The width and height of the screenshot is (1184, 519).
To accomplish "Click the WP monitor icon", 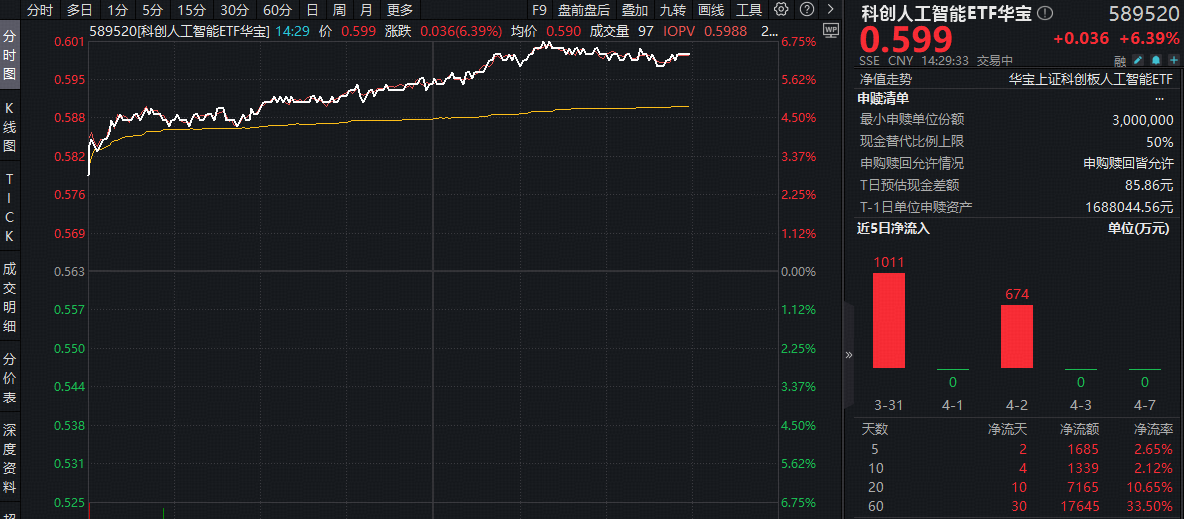I will pyautogui.click(x=827, y=32).
